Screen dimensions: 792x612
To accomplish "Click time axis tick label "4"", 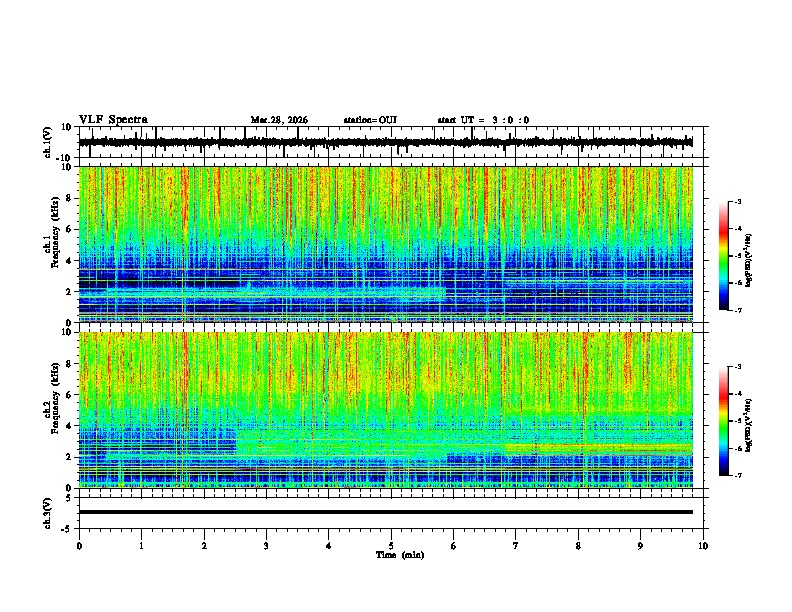I will pos(329,545).
